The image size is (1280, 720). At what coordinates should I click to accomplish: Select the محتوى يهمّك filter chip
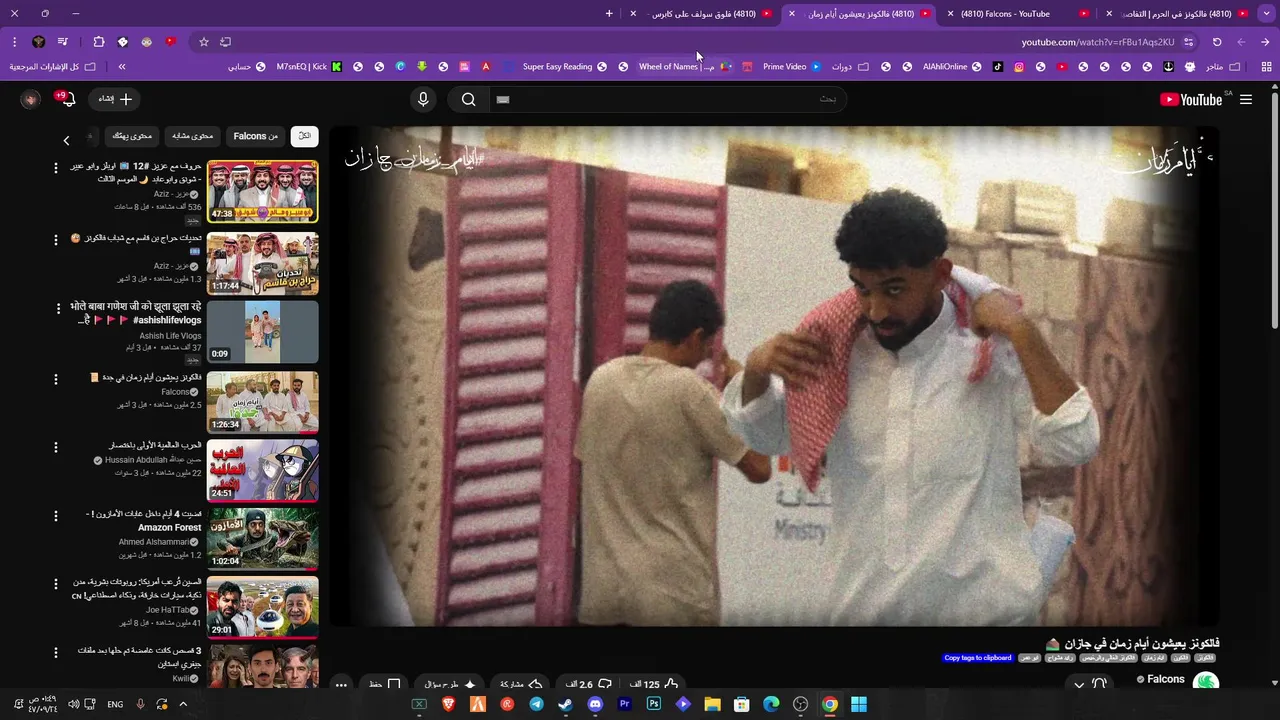pos(132,136)
